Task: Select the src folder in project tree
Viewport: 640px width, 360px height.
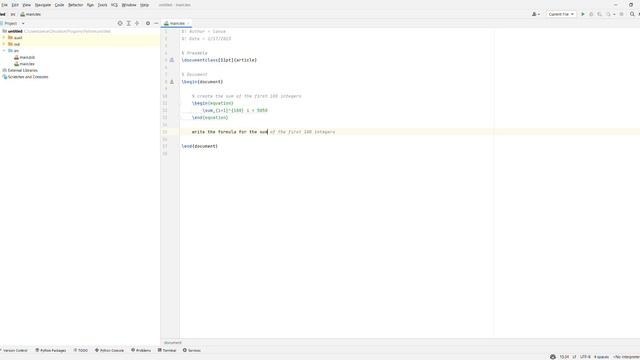Action: point(13,51)
